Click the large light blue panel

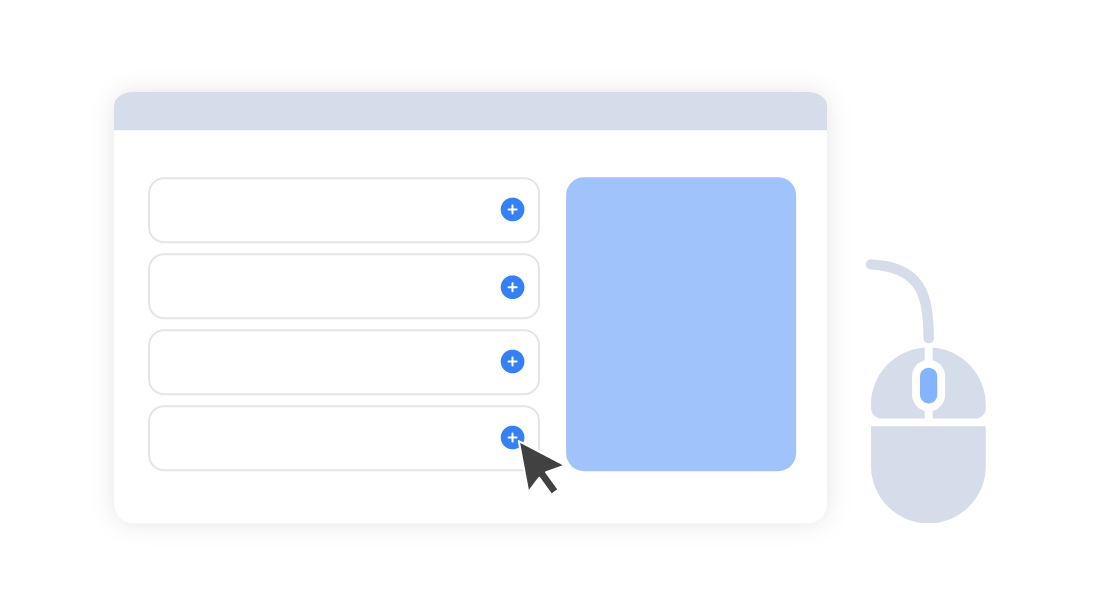(x=680, y=323)
